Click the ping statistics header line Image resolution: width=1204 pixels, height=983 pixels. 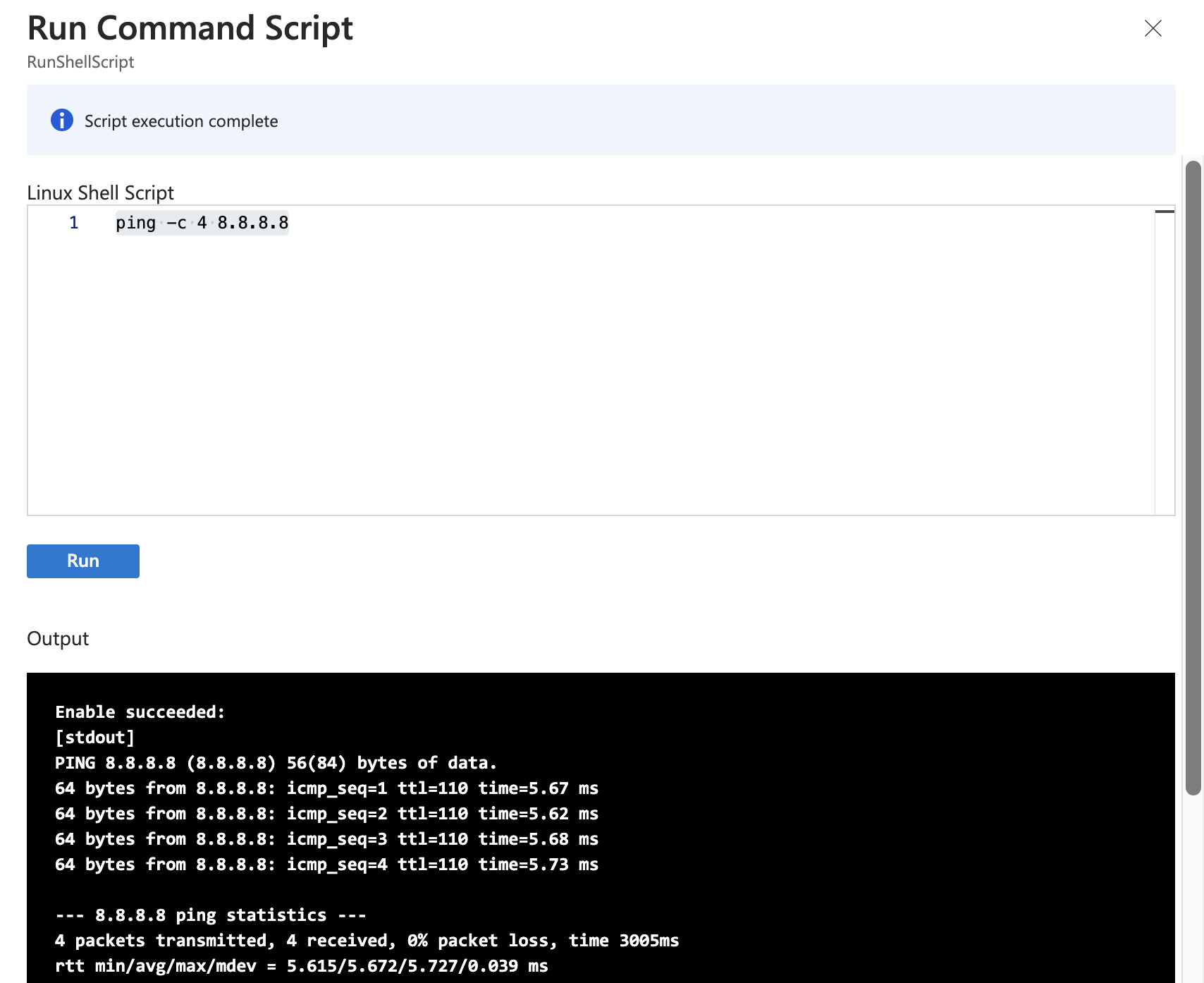click(210, 915)
